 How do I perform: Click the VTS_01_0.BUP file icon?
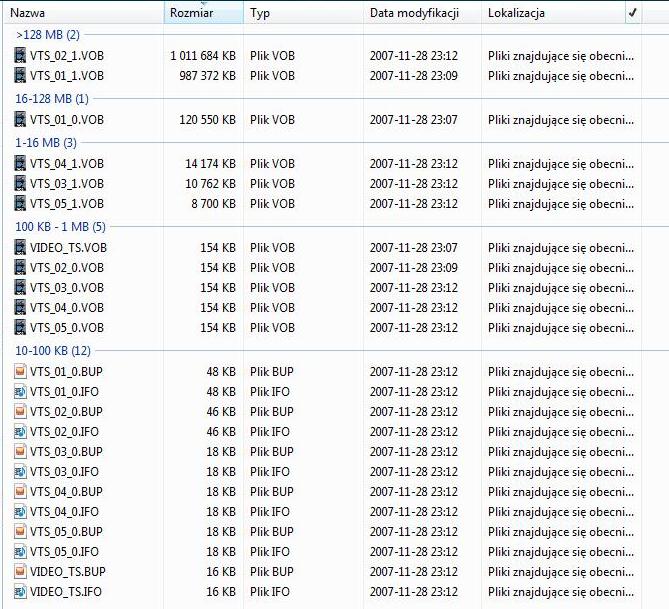20,372
